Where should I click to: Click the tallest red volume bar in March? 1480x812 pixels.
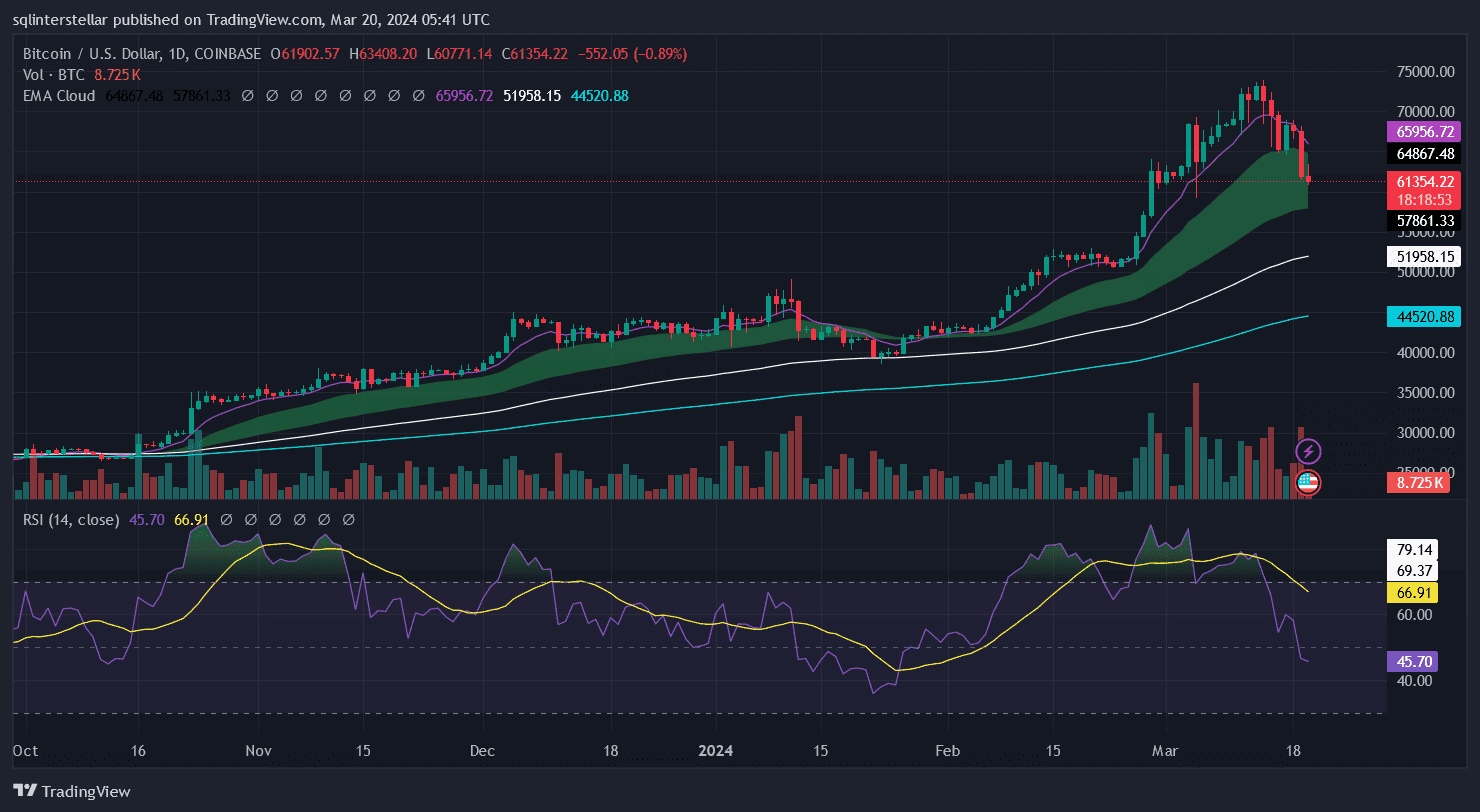pyautogui.click(x=1196, y=440)
